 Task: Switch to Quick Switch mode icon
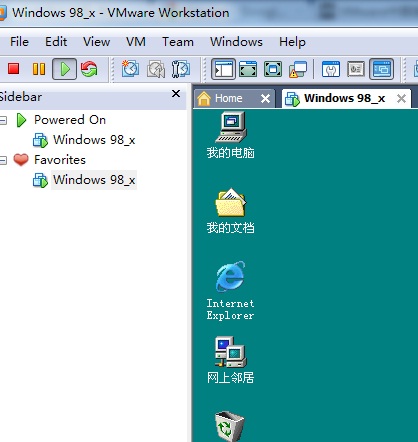tap(248, 69)
